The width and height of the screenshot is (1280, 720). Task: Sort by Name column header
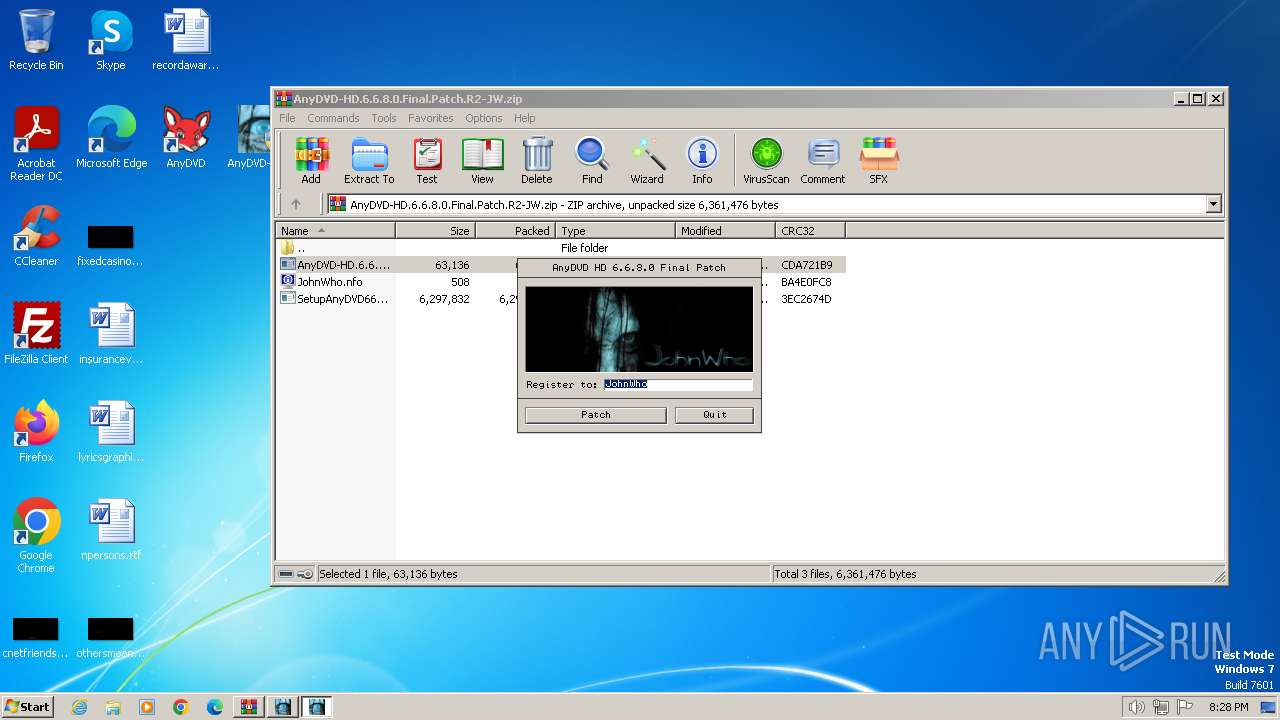point(336,230)
